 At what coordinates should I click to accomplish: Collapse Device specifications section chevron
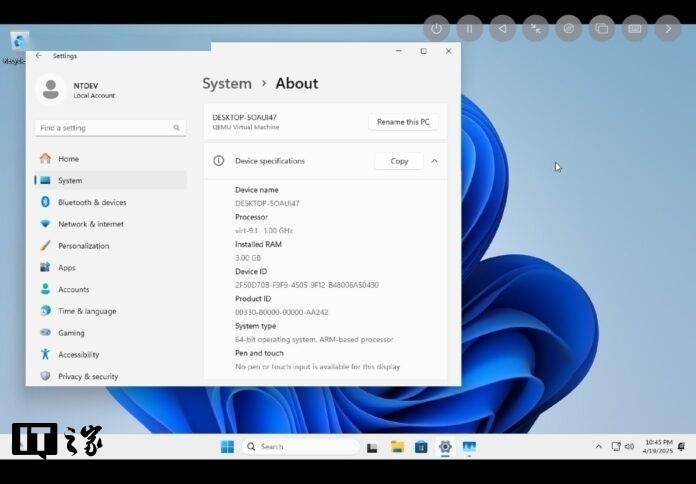click(435, 161)
